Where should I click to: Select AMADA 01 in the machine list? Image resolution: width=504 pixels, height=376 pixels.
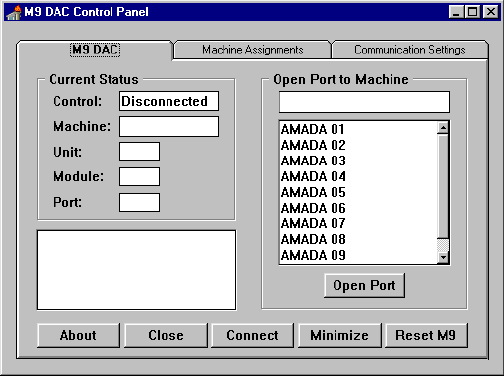[x=358, y=129]
